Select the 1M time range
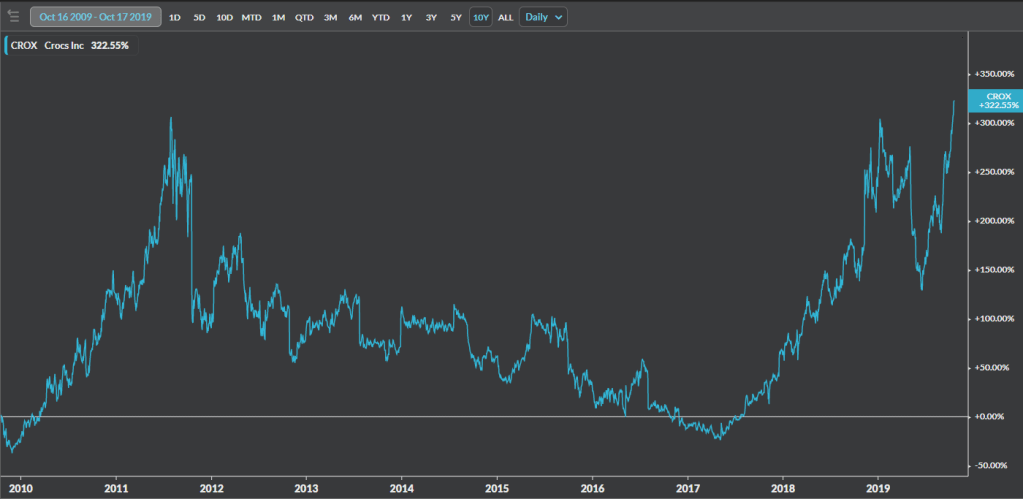 click(x=278, y=17)
